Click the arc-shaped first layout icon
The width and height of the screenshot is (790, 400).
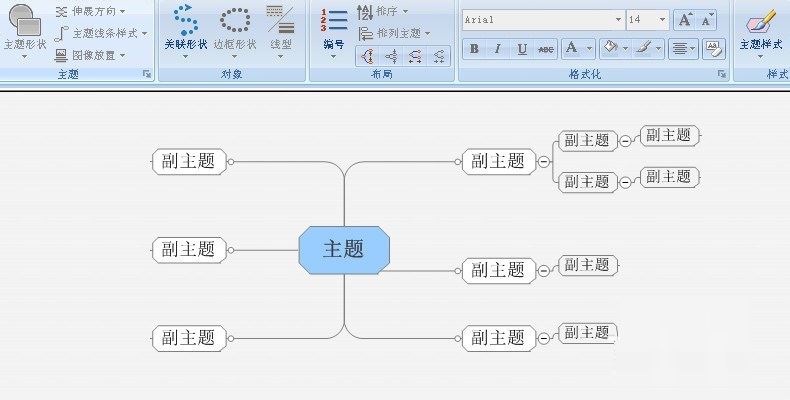point(367,56)
